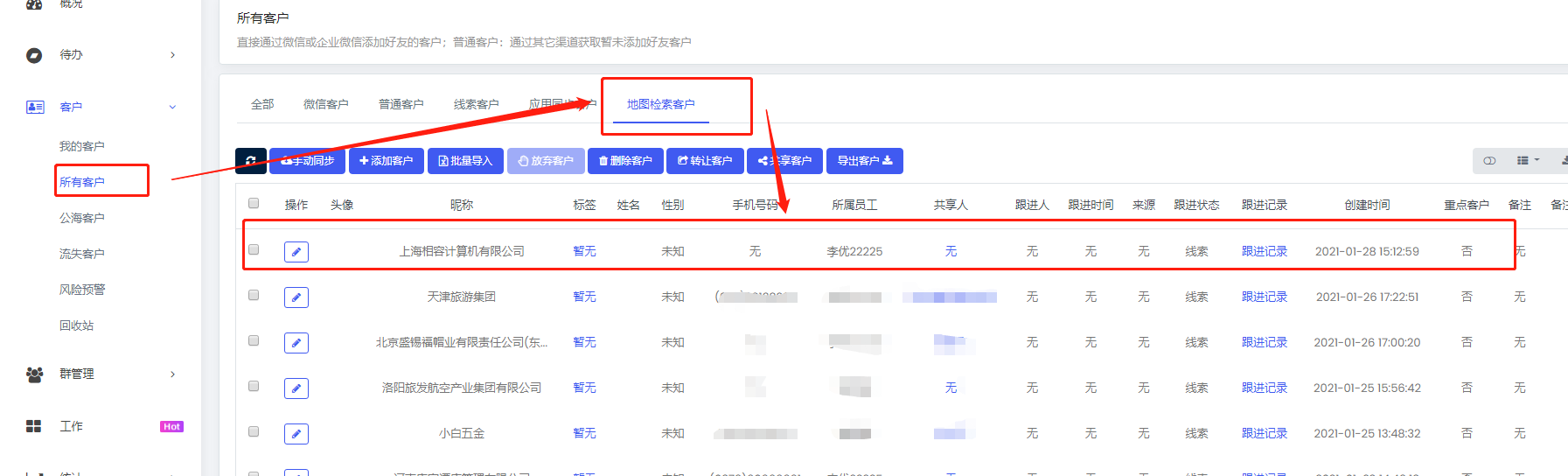
Task: Switch to the 地图检索客户 tab
Action: point(661,104)
